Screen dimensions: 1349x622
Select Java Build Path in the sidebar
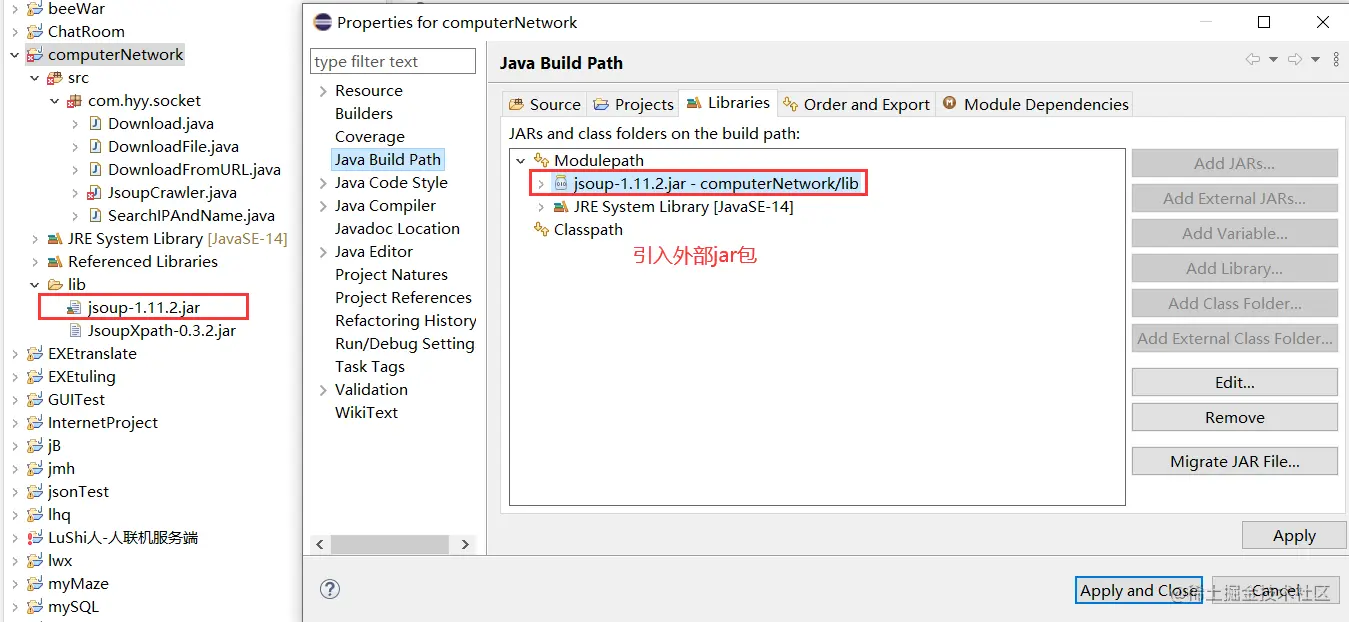388,159
